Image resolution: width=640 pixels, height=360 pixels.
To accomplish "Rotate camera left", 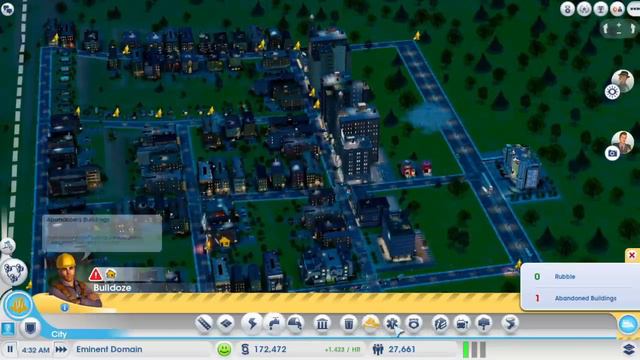I will 606,29.
